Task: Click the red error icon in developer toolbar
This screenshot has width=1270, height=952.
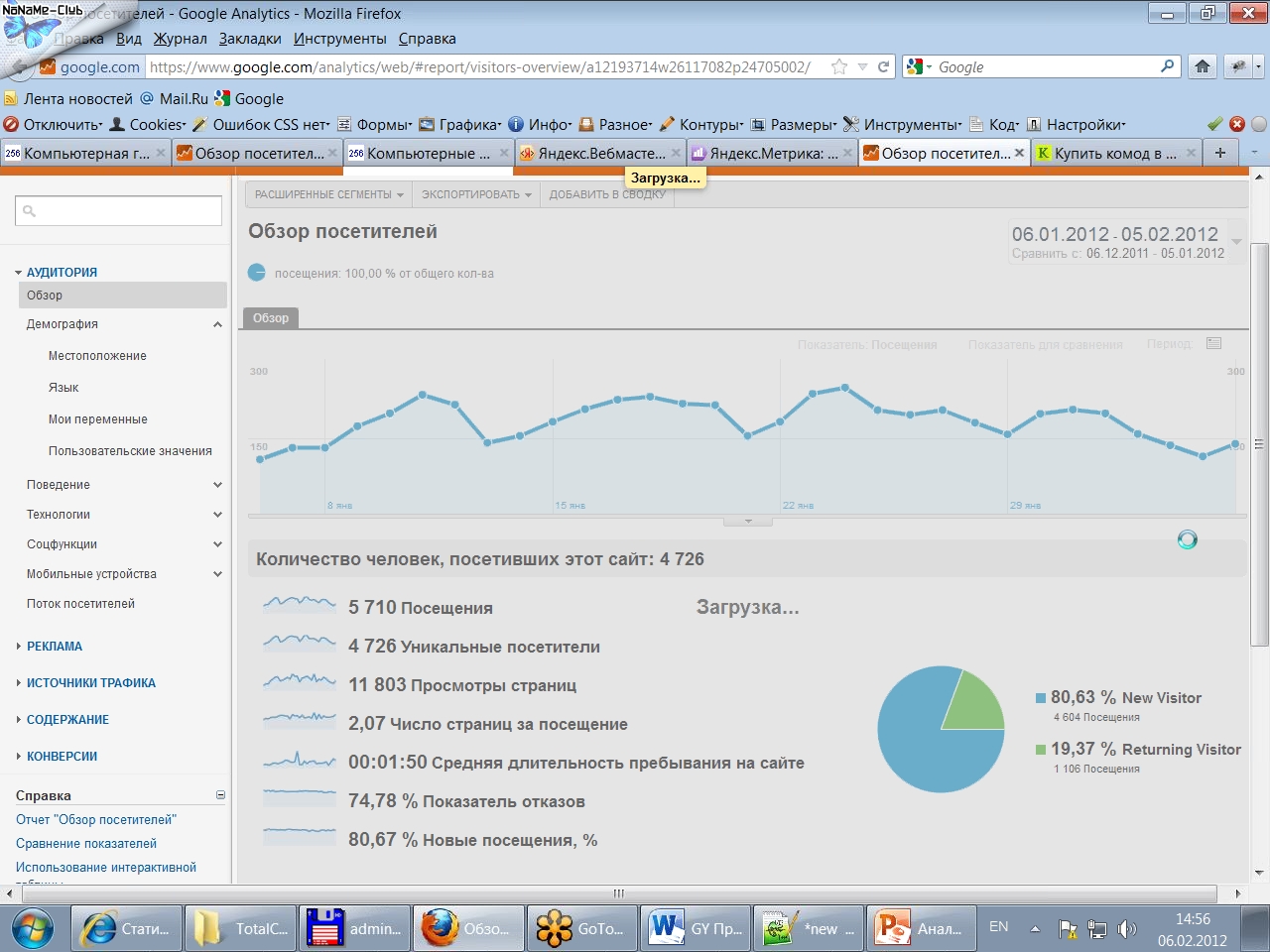Action: pyautogui.click(x=1237, y=124)
